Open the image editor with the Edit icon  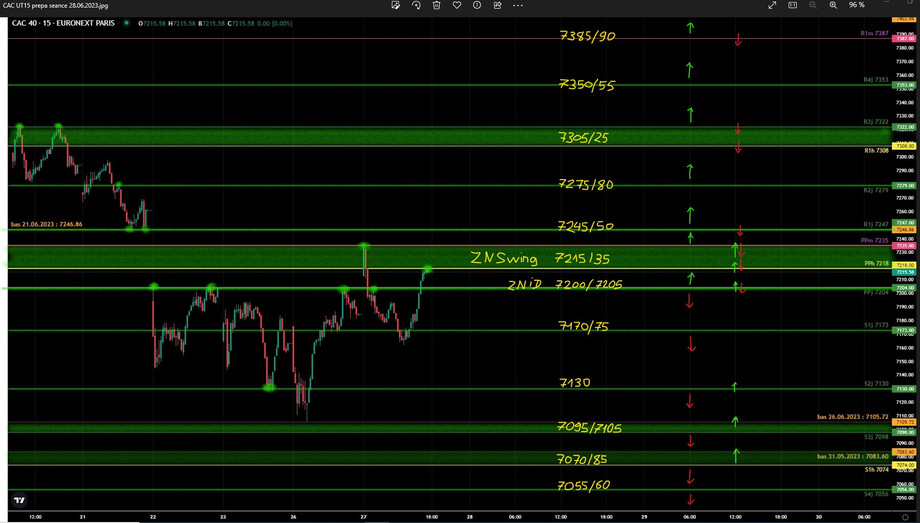tap(396, 6)
